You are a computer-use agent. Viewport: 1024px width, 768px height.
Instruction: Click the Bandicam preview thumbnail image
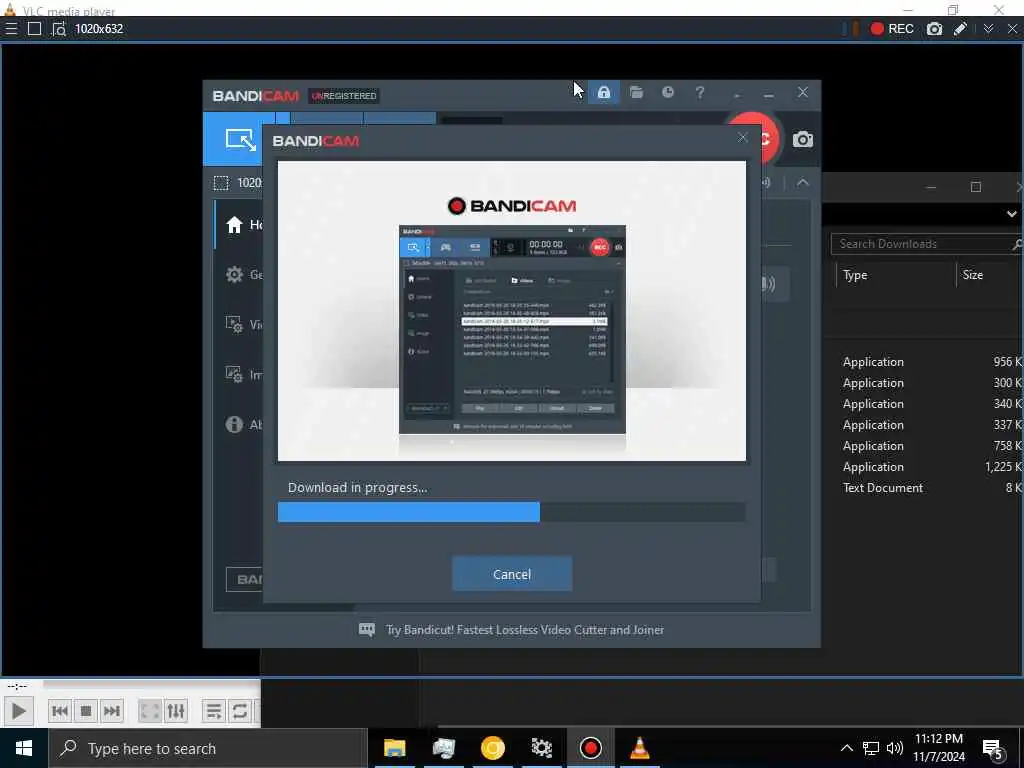[x=512, y=329]
